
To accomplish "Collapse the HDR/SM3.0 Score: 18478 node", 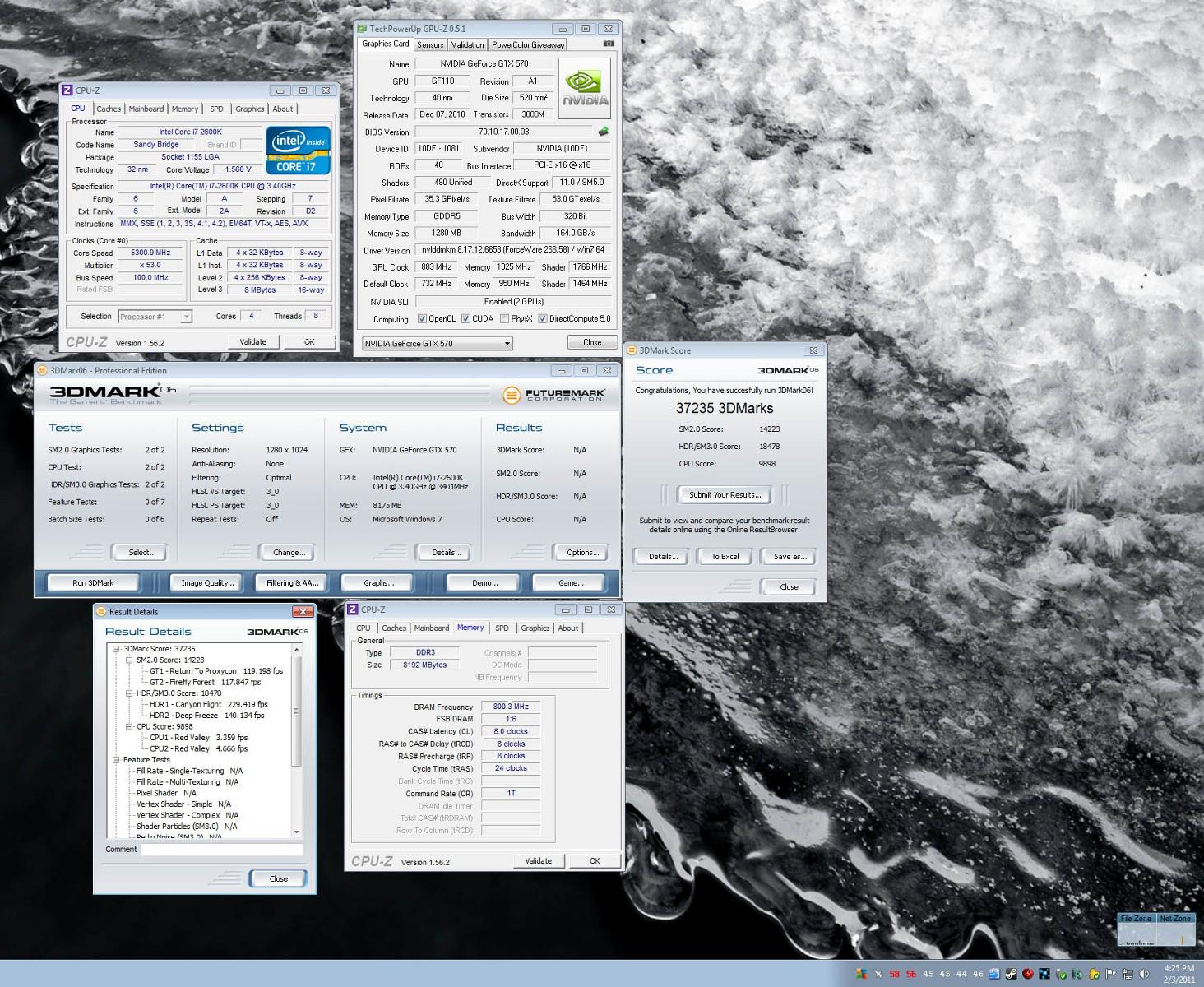I will (x=130, y=693).
